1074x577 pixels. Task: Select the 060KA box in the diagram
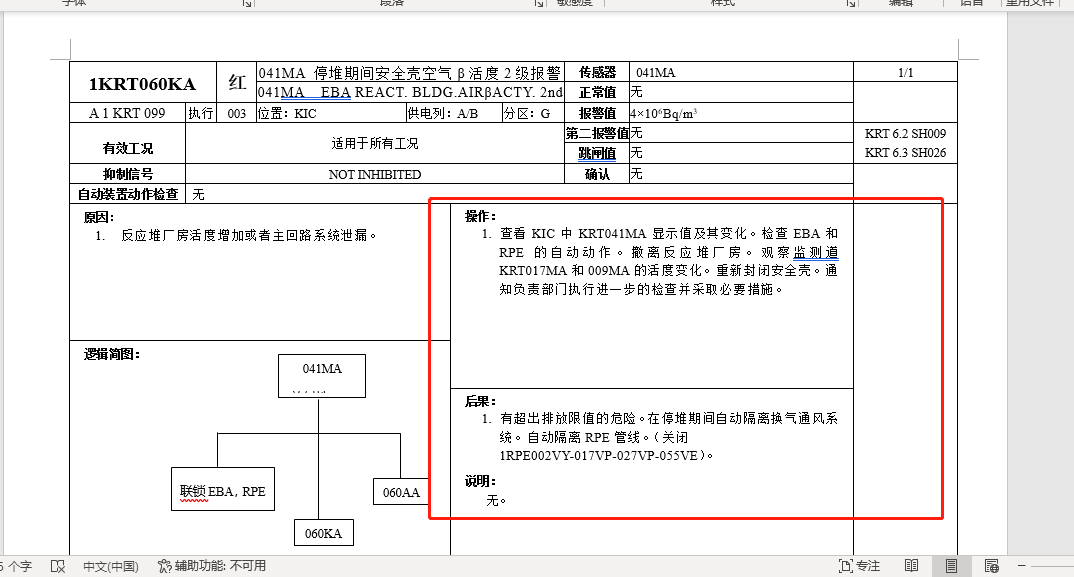click(x=323, y=533)
